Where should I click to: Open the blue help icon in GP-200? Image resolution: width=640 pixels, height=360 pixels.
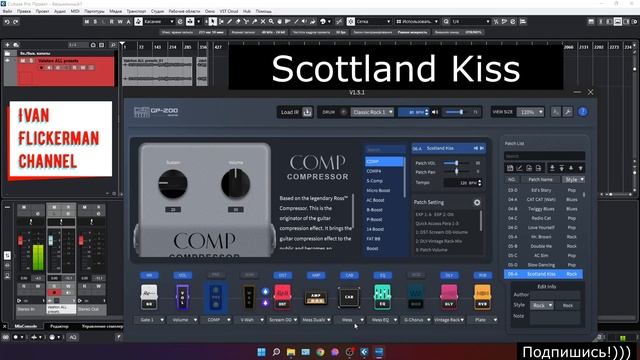point(583,112)
